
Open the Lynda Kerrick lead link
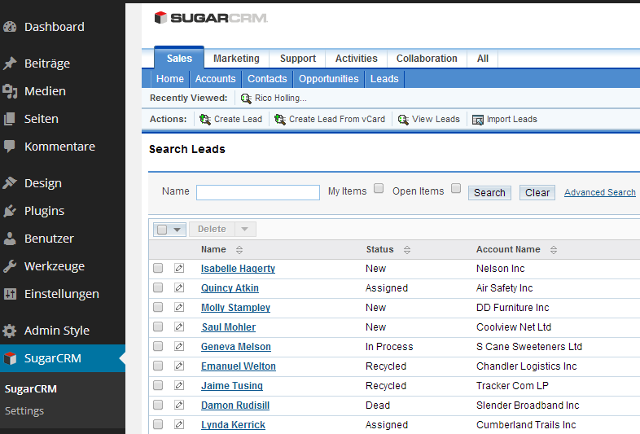tap(233, 425)
